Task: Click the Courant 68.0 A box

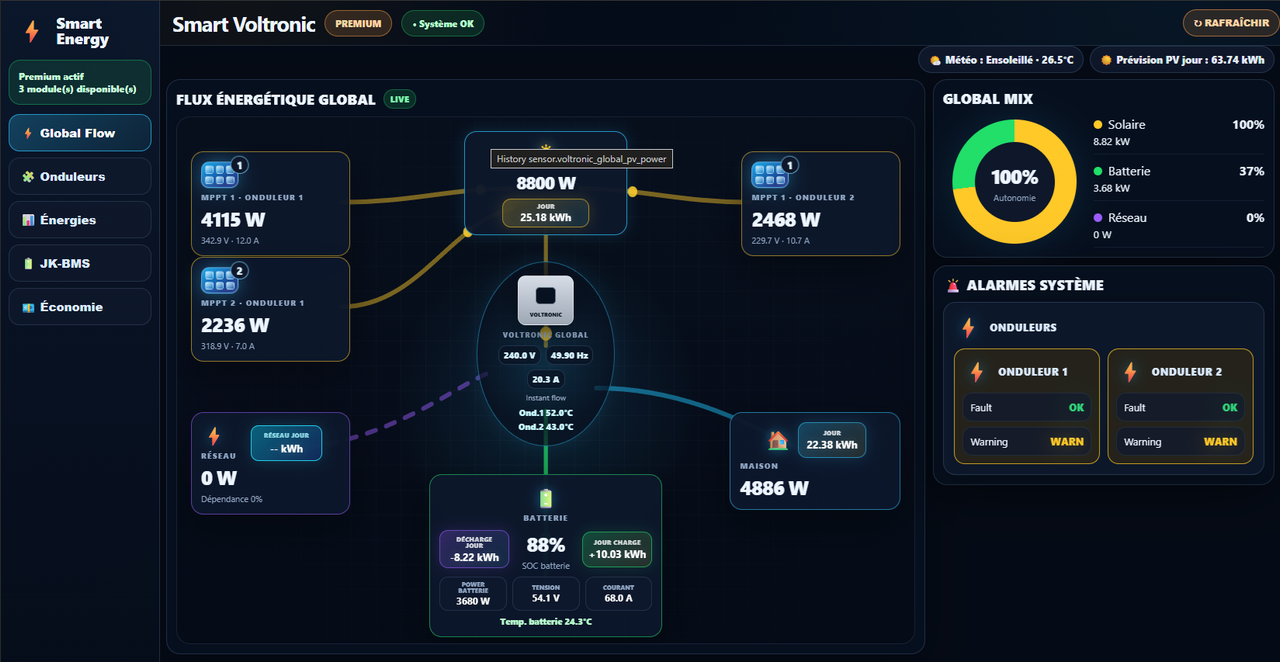Action: 618,594
